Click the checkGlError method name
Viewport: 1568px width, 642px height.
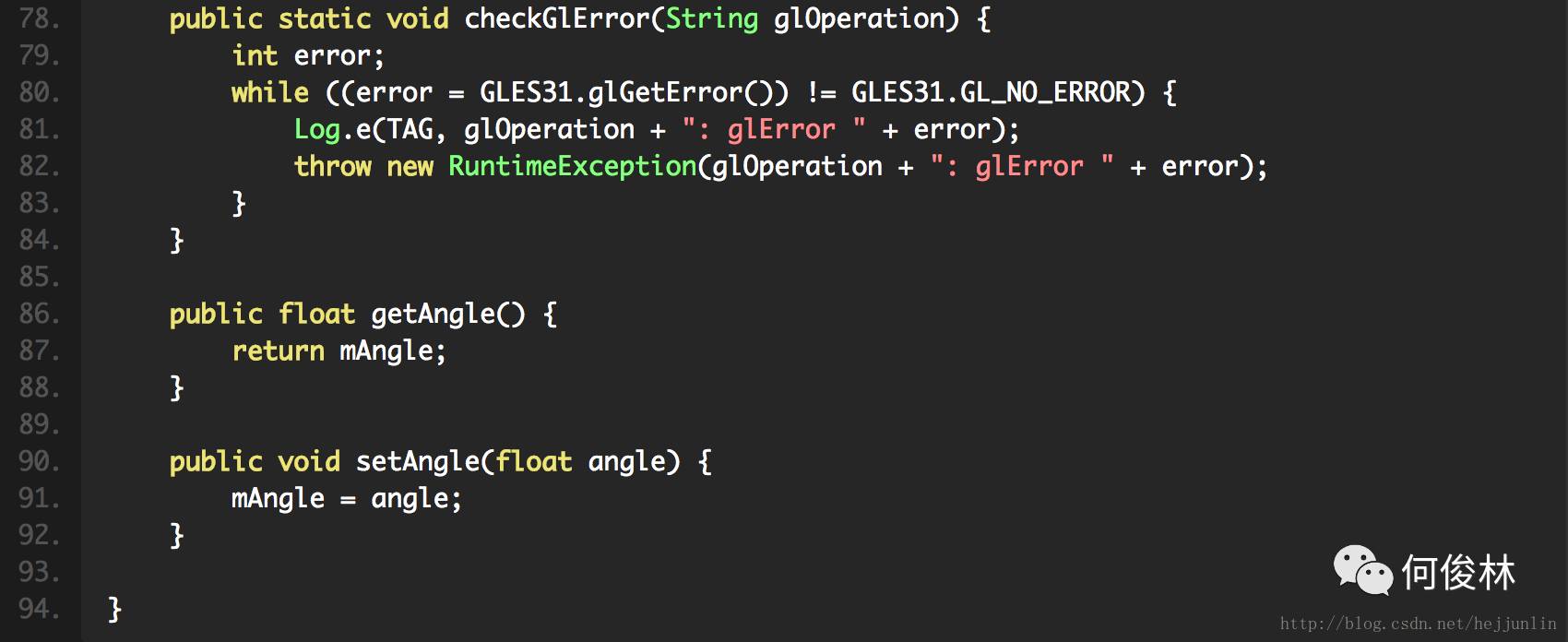(557, 18)
